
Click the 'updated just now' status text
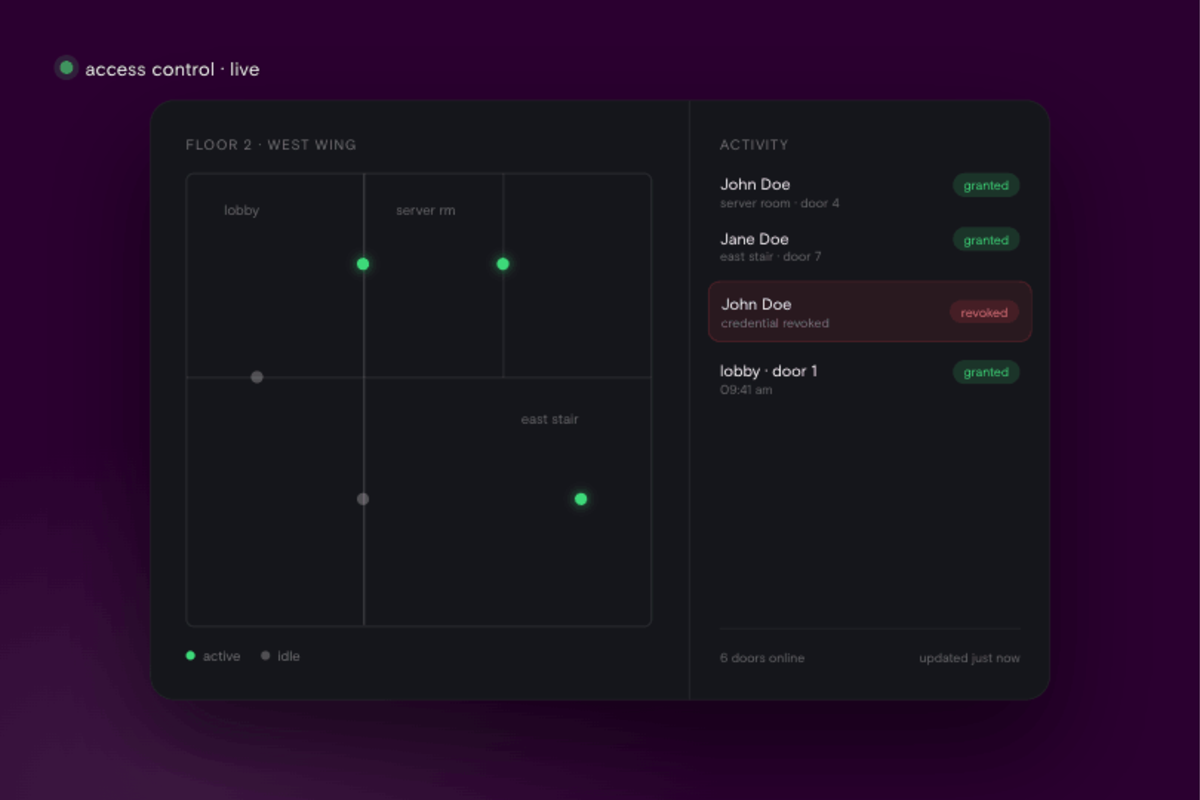click(970, 658)
